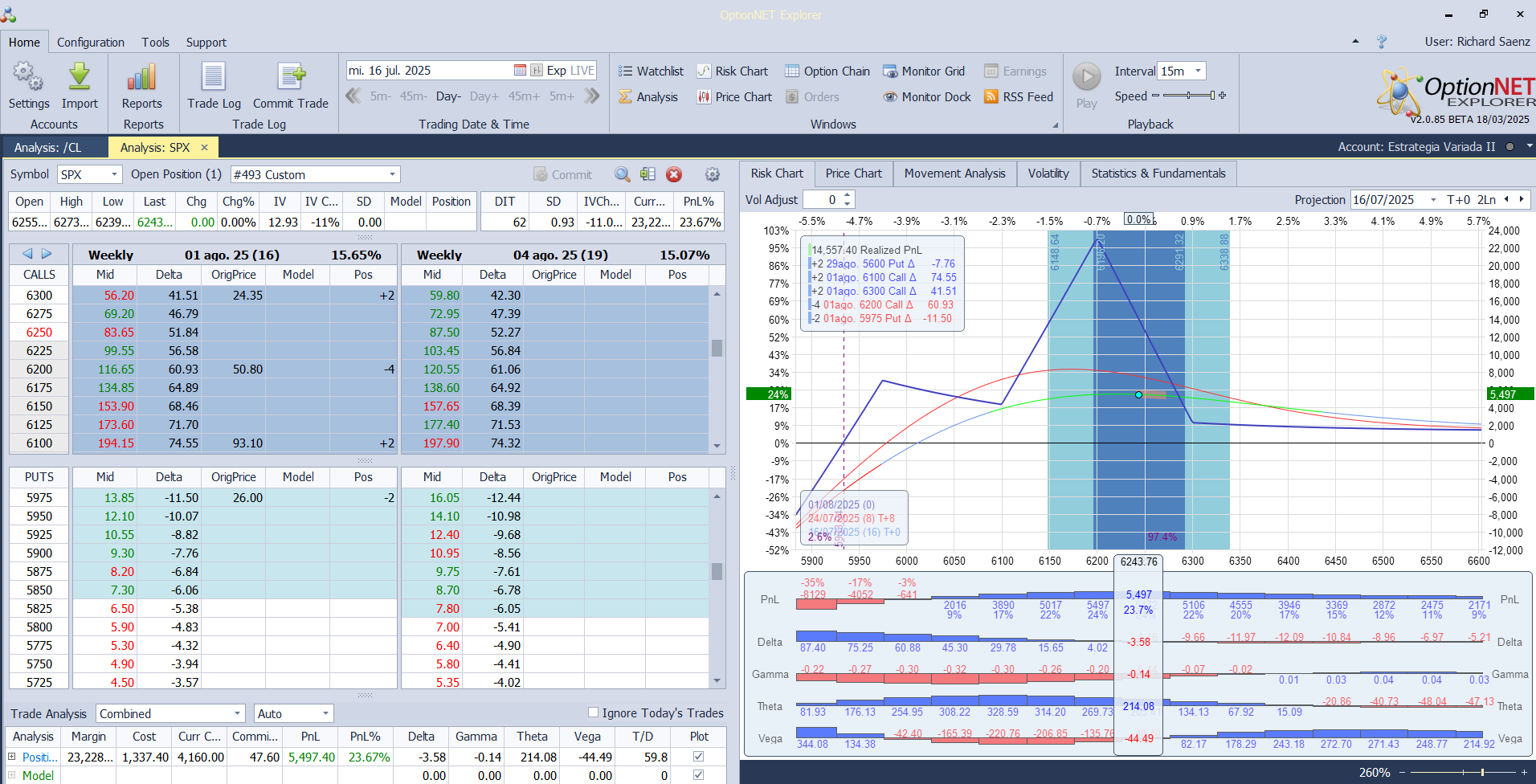Open the Trade Log icon
Screen dimensions: 1536x784
click(x=214, y=78)
